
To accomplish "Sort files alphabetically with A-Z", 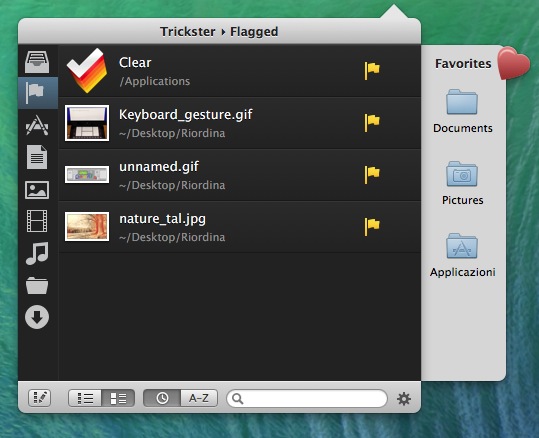I will pyautogui.click(x=199, y=398).
